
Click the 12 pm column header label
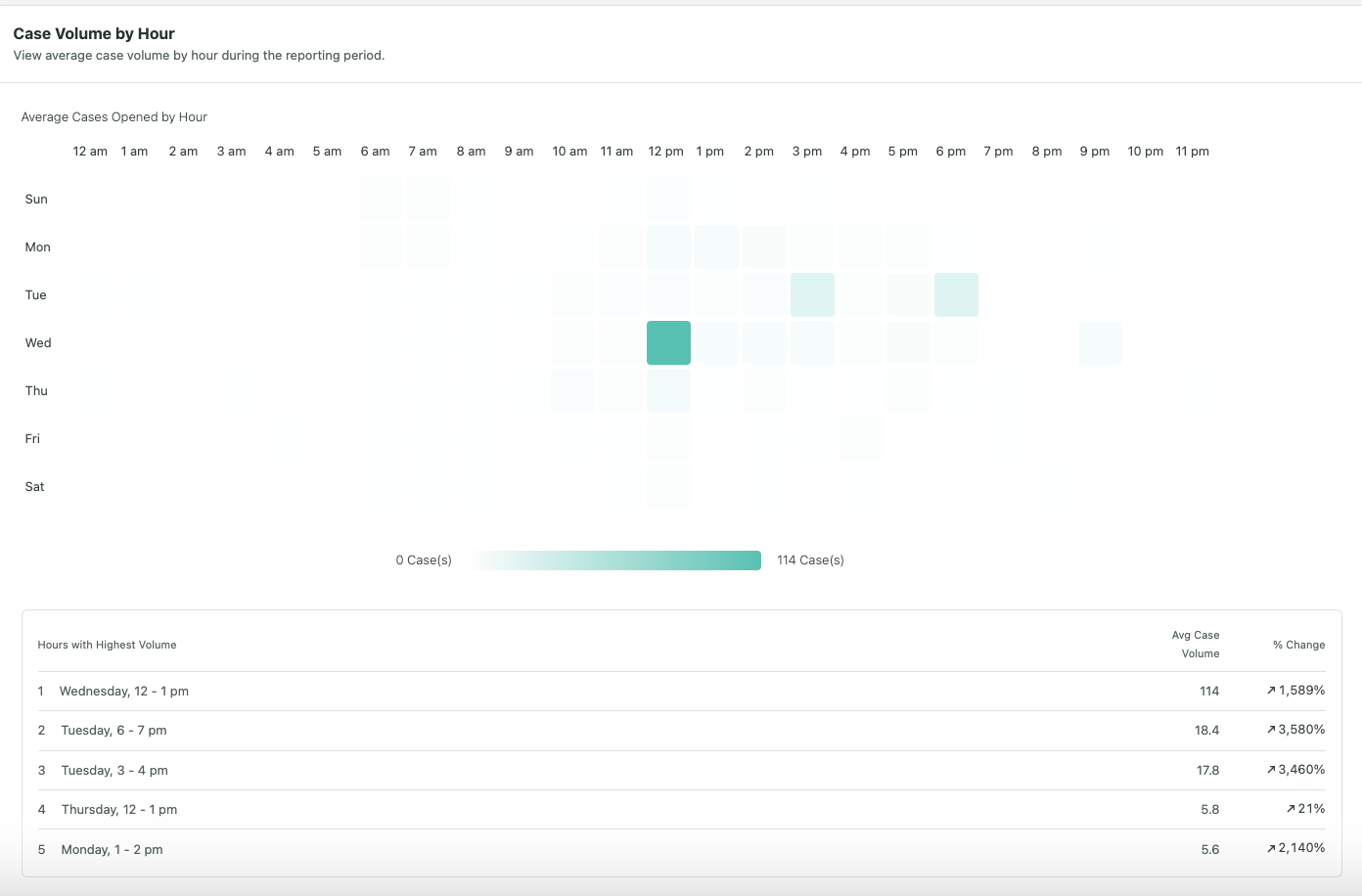(665, 151)
